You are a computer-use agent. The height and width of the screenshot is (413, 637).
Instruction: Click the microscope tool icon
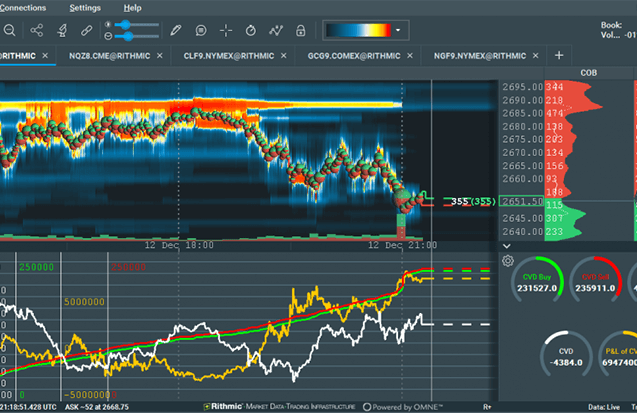pos(62,30)
